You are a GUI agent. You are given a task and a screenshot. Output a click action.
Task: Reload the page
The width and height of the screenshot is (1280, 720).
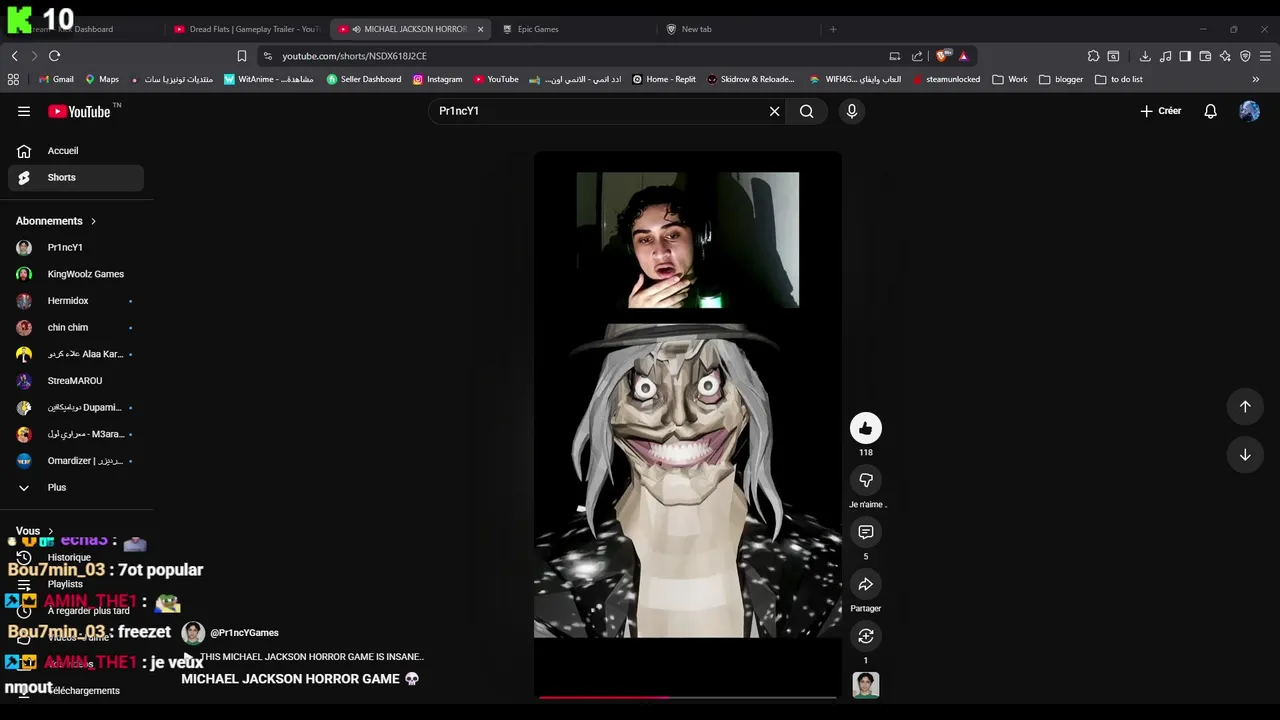[54, 56]
